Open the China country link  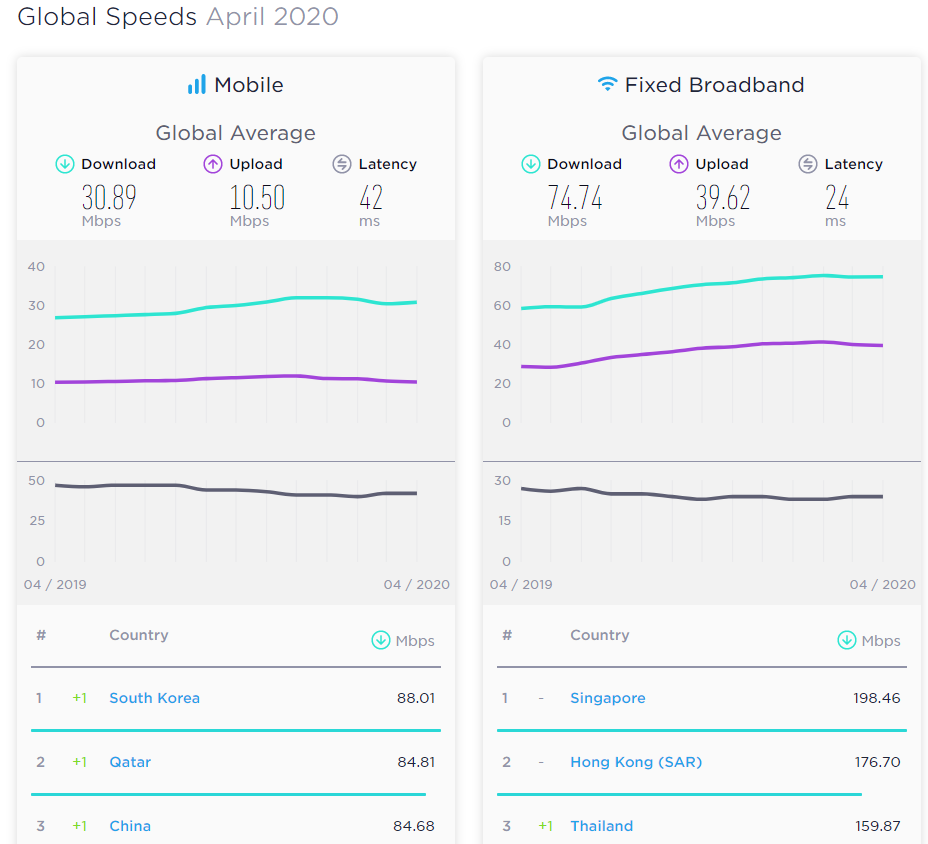click(x=130, y=826)
